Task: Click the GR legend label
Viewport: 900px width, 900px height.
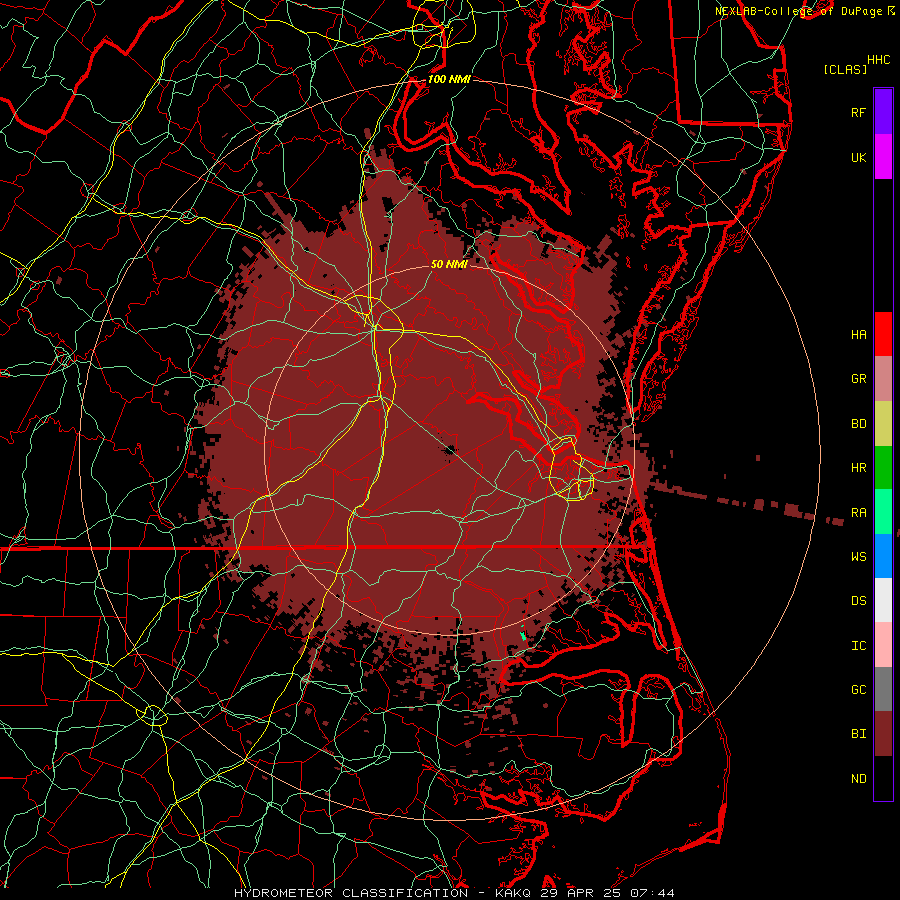Action: 858,379
